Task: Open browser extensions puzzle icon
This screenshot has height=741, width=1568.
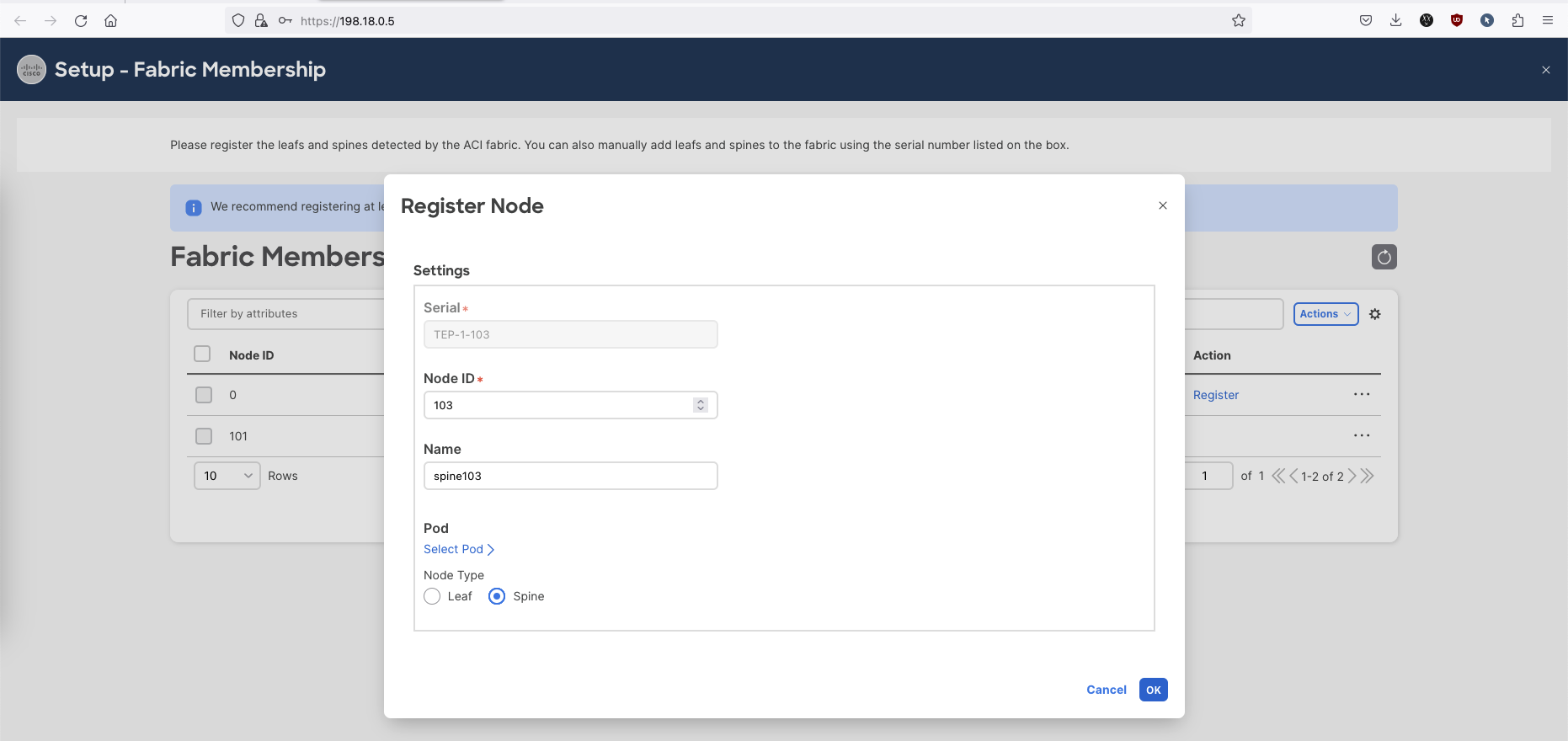Action: click(x=1517, y=21)
